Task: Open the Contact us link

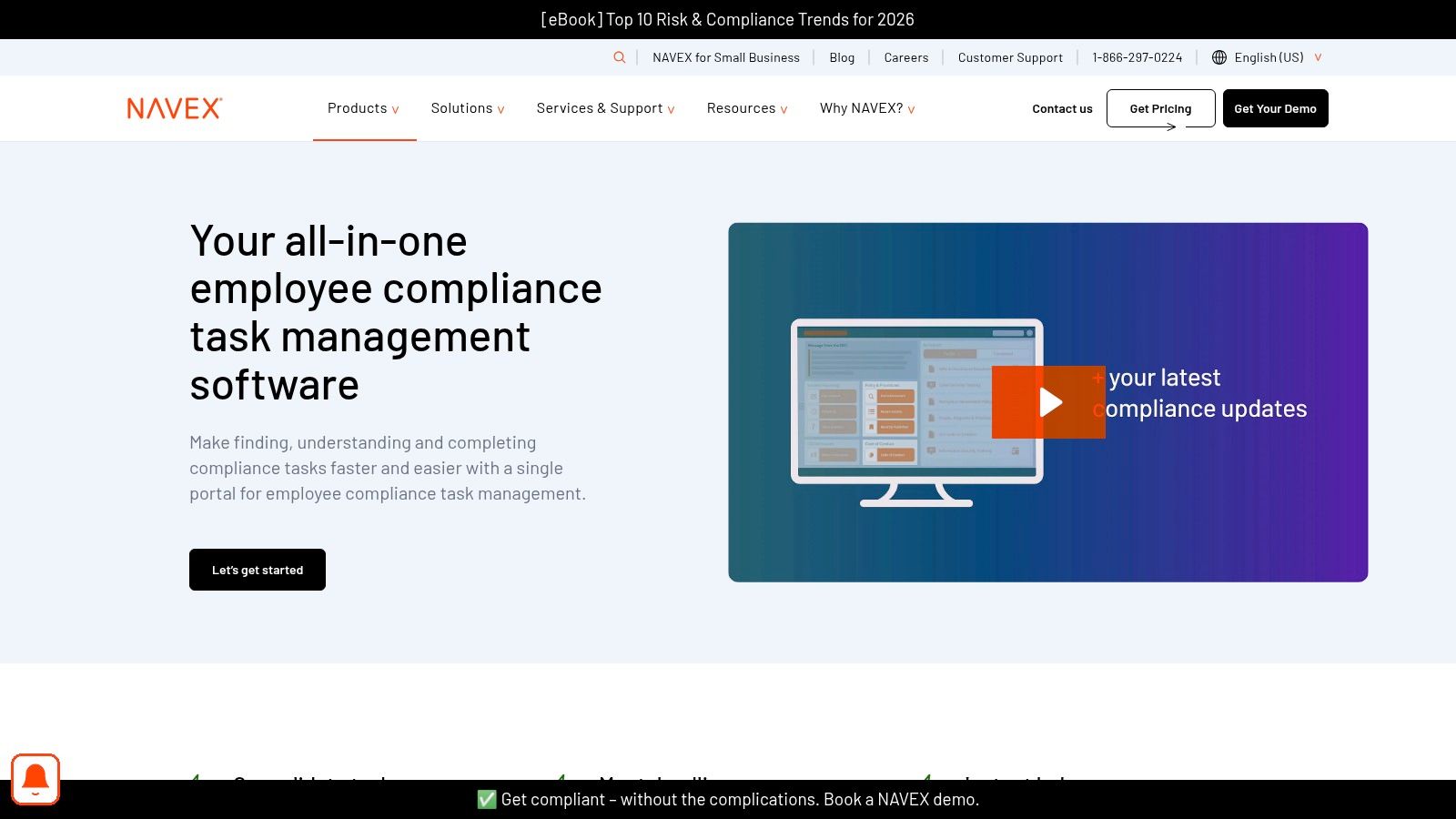Action: point(1061,107)
